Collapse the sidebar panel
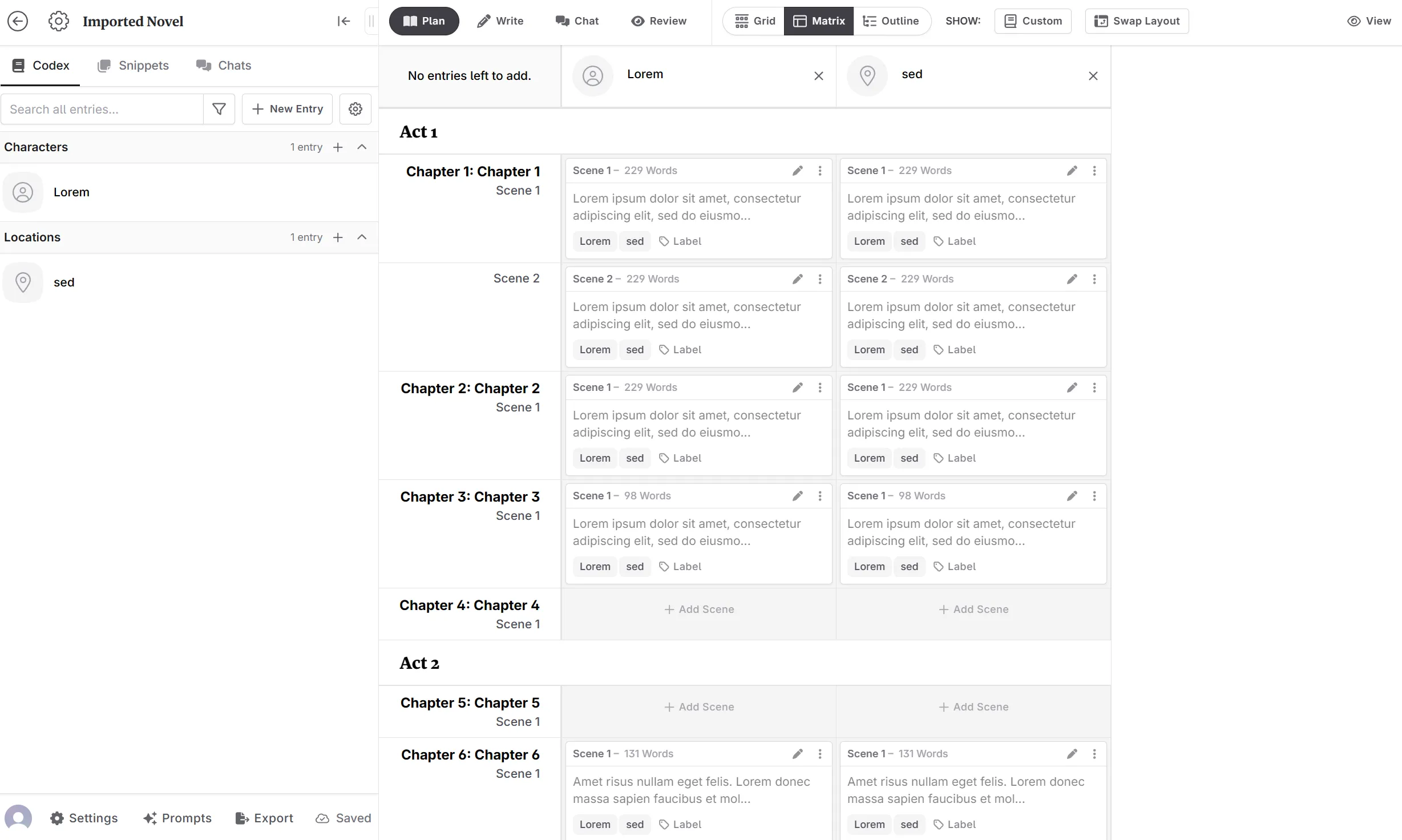Screen dimensions: 1402x840 [x=343, y=21]
